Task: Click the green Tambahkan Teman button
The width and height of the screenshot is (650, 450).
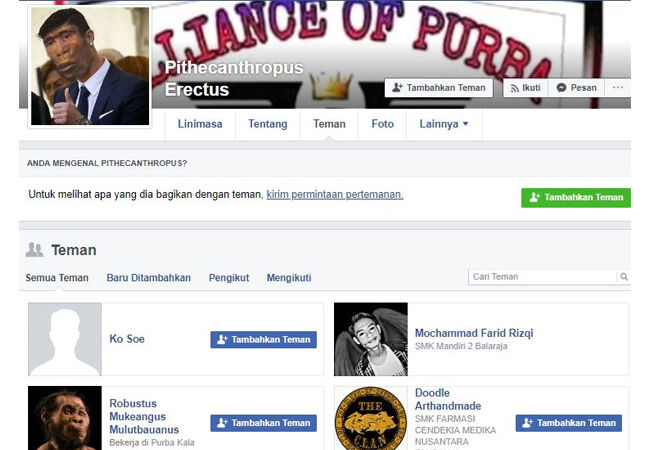Action: coord(576,198)
